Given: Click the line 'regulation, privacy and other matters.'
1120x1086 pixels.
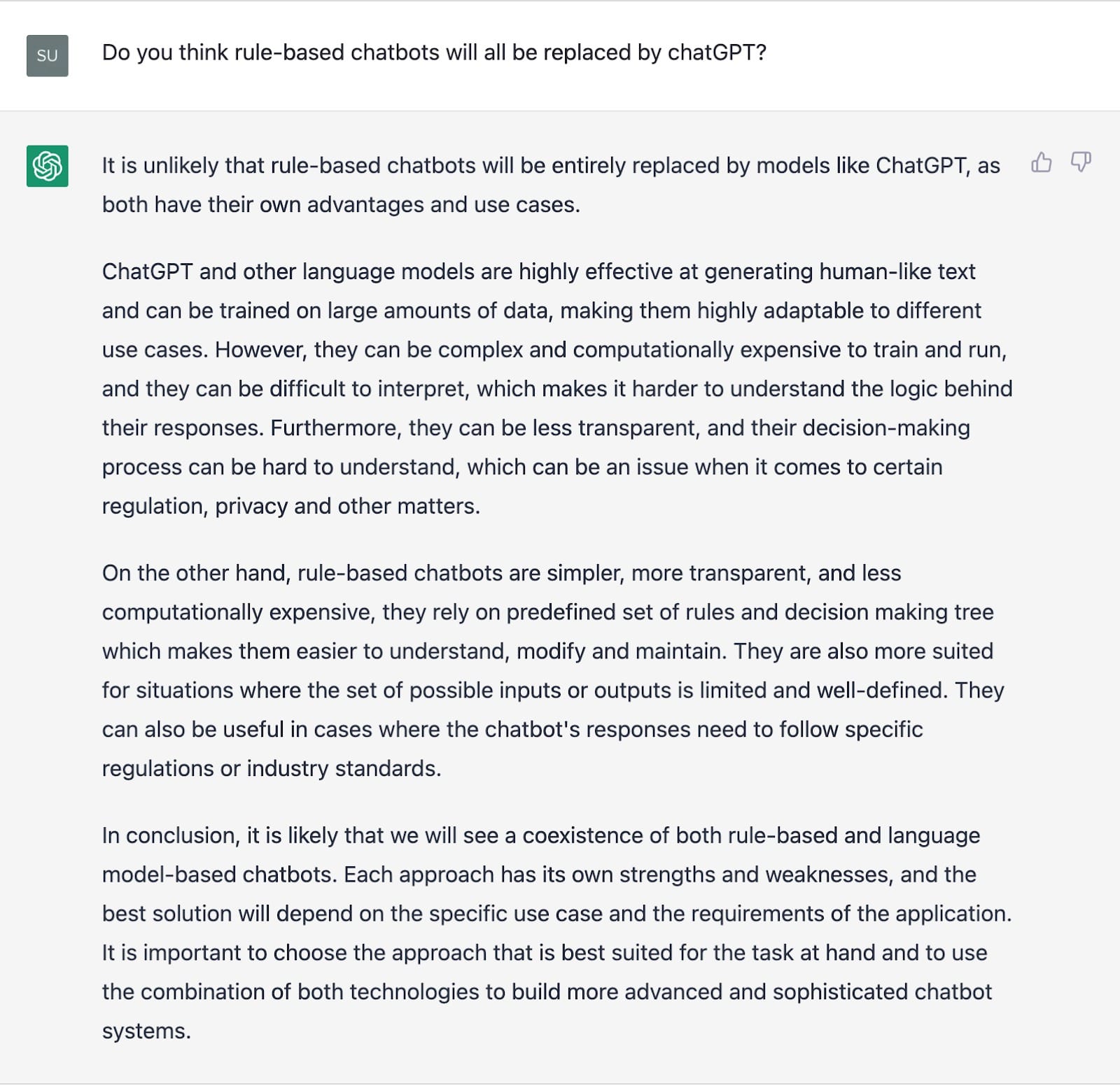Looking at the screenshot, I should 291,507.
